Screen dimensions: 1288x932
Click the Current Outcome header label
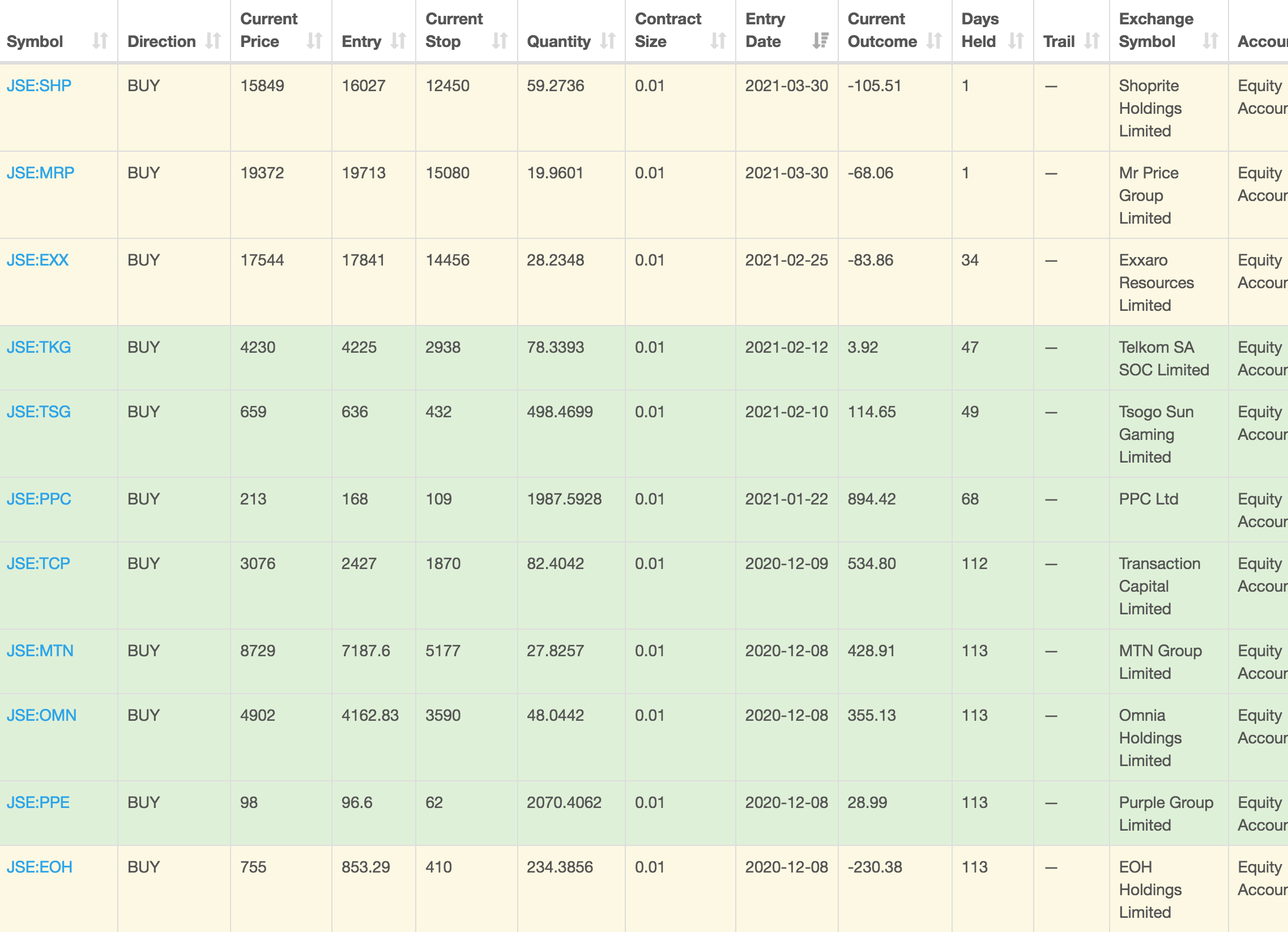(x=882, y=30)
